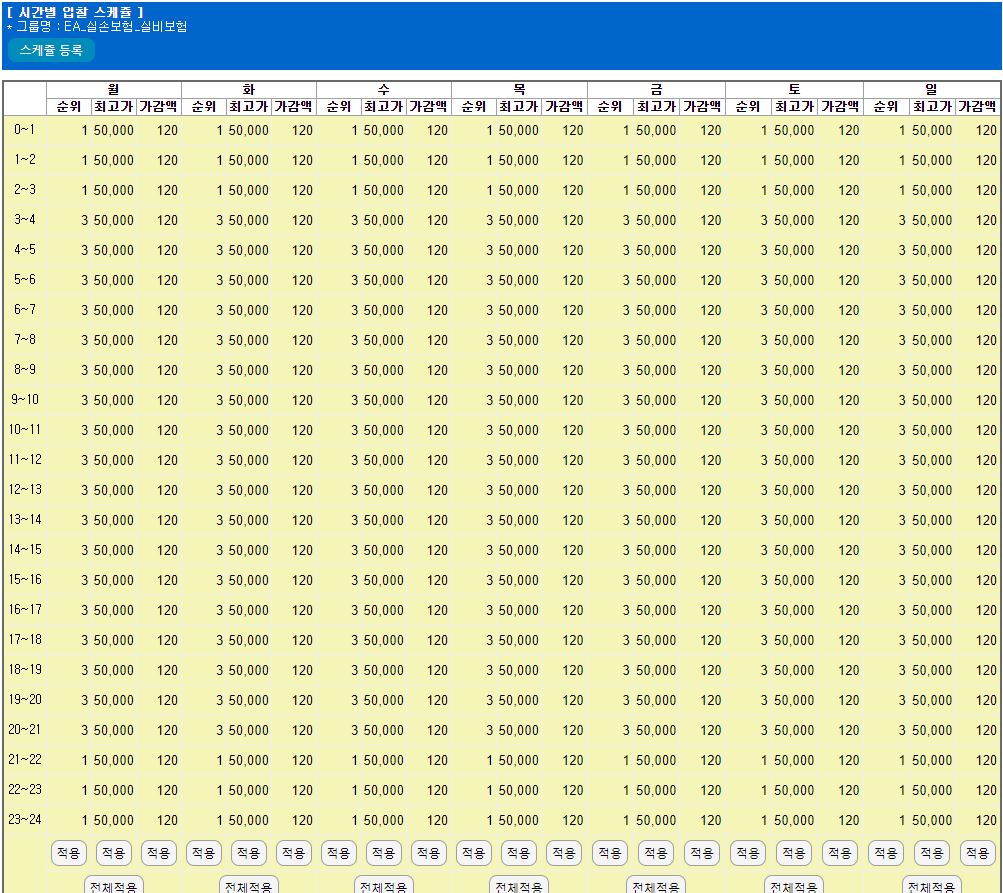Edit Sunday 최고가 value in 20~21 row

932,731
